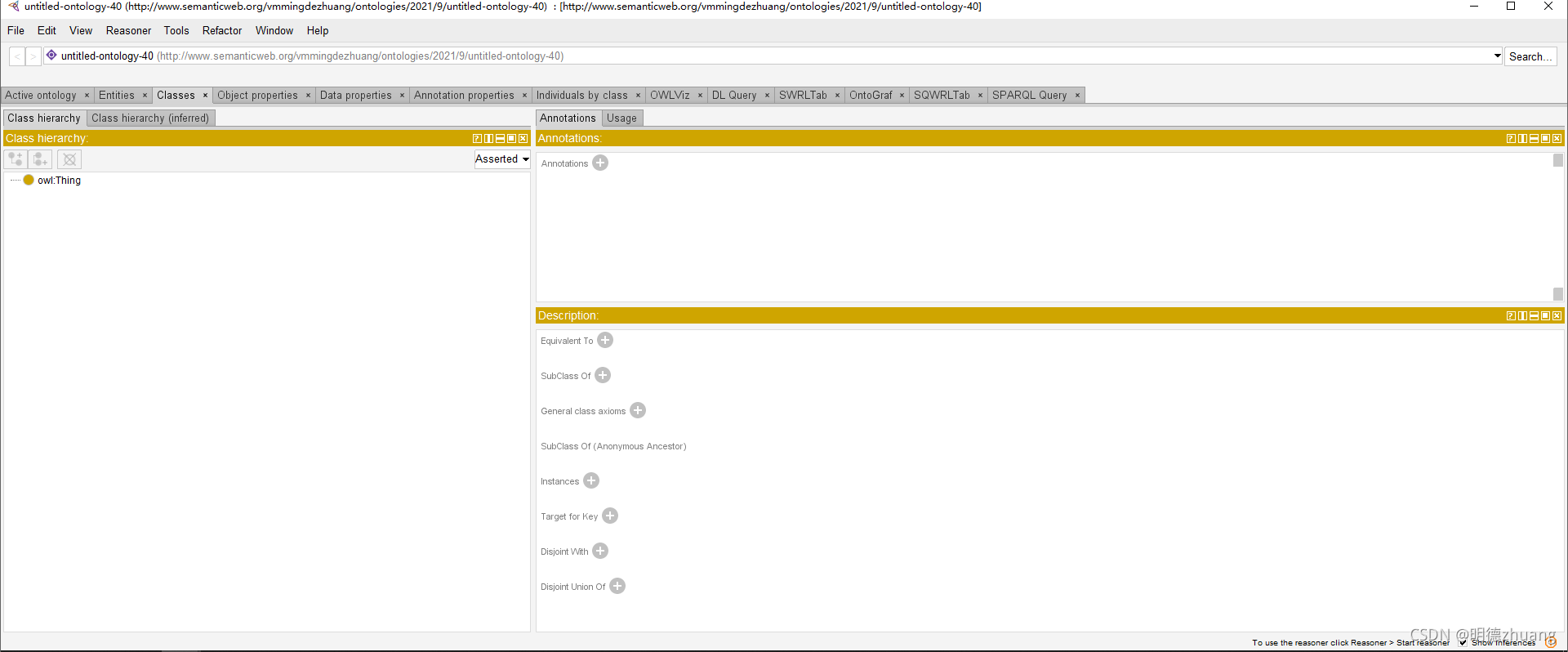The image size is (1568, 652).
Task: Click the ontology icon next to untitled-ontology-40
Action: (x=51, y=56)
